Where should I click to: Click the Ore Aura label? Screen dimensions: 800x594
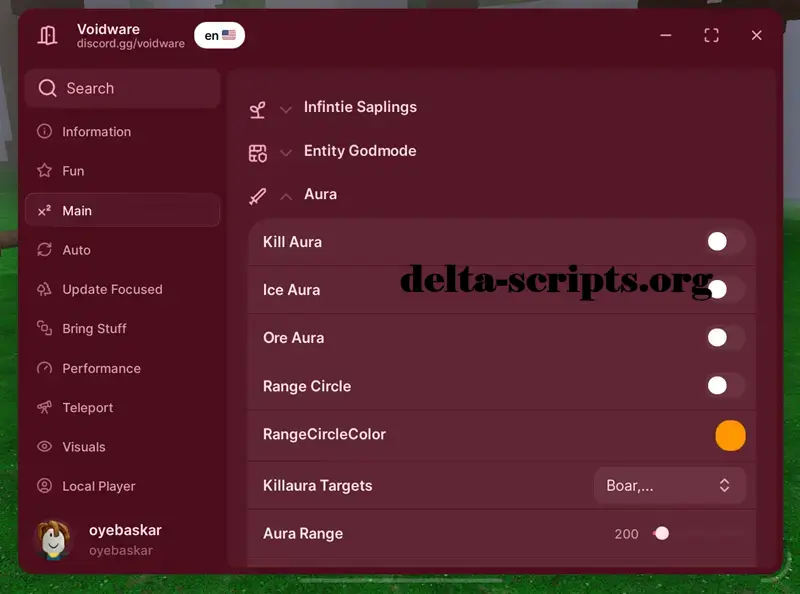(x=293, y=338)
